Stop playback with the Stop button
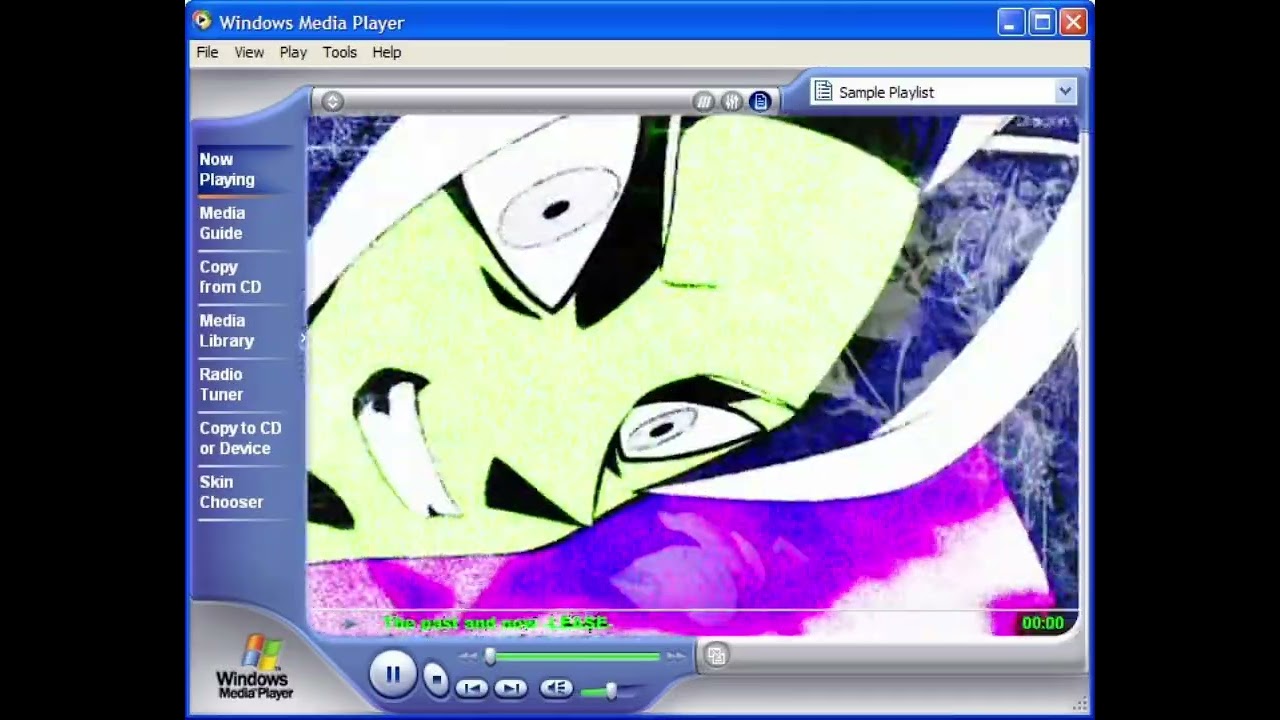 [x=435, y=679]
